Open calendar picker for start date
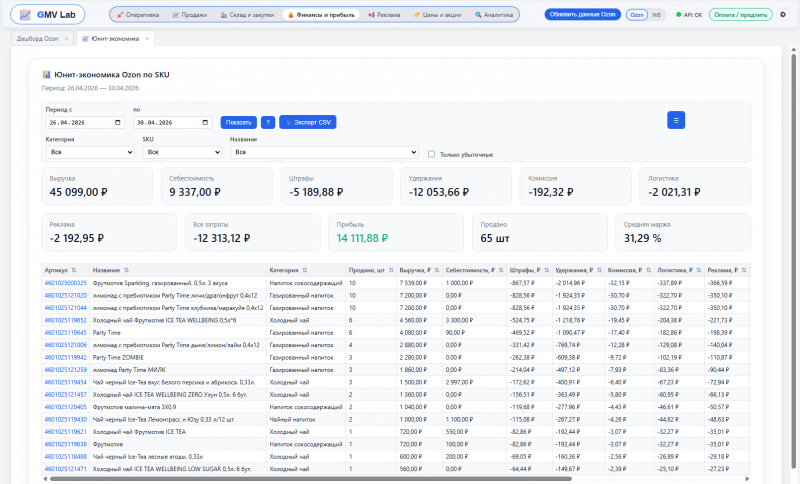This screenshot has width=800, height=484. tap(118, 122)
